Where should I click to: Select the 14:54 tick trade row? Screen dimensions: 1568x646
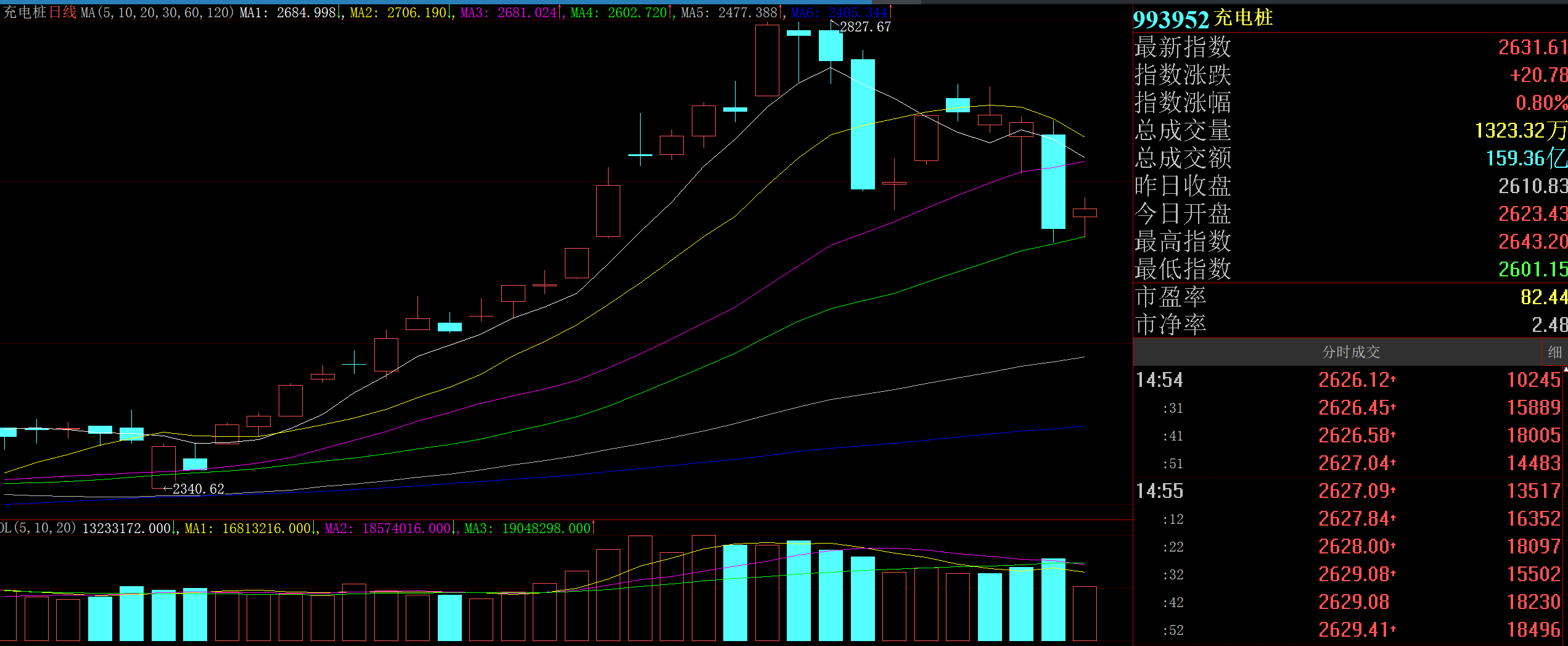pos(1349,380)
